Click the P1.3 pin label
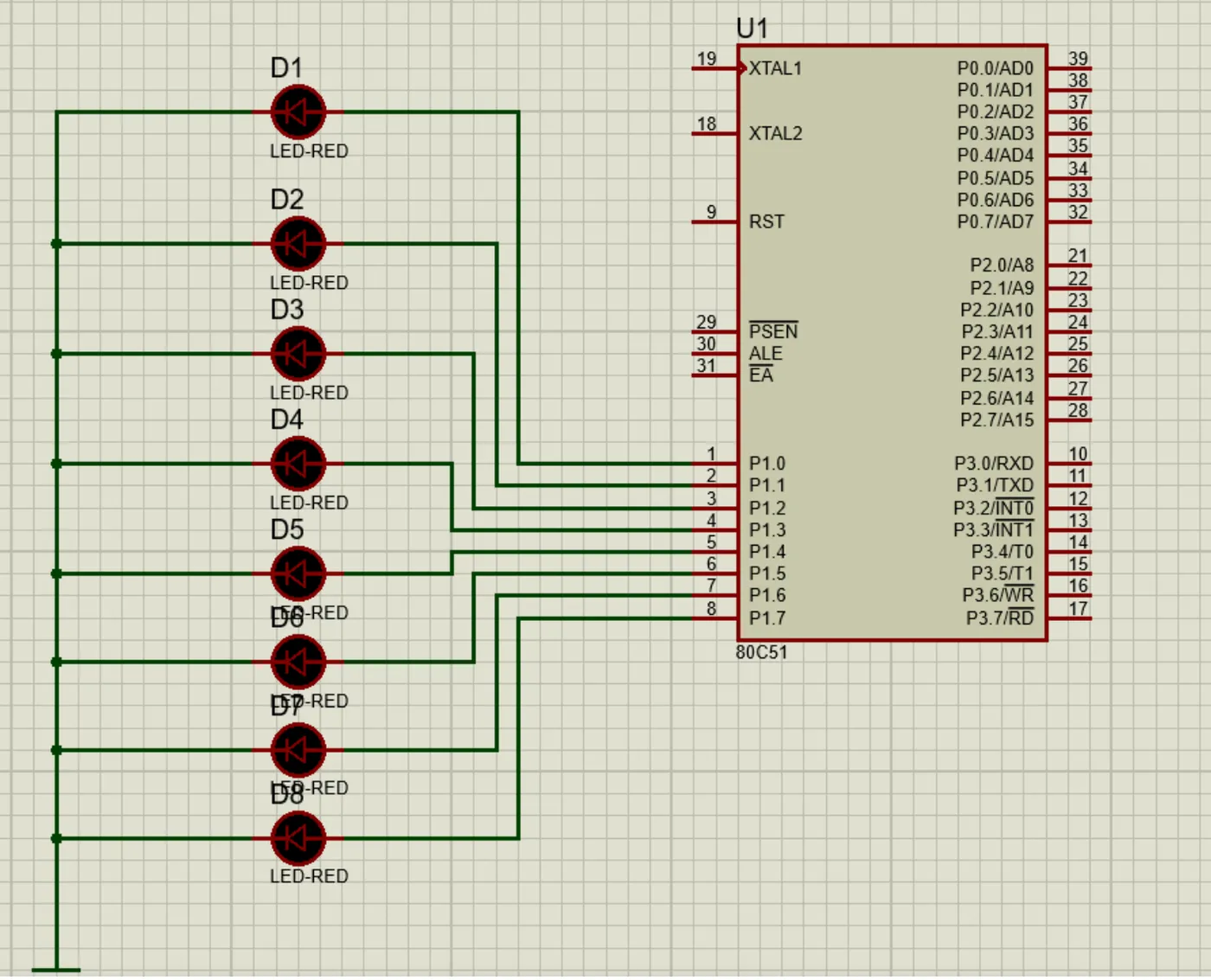This screenshot has width=1211, height=980. pyautogui.click(x=766, y=529)
